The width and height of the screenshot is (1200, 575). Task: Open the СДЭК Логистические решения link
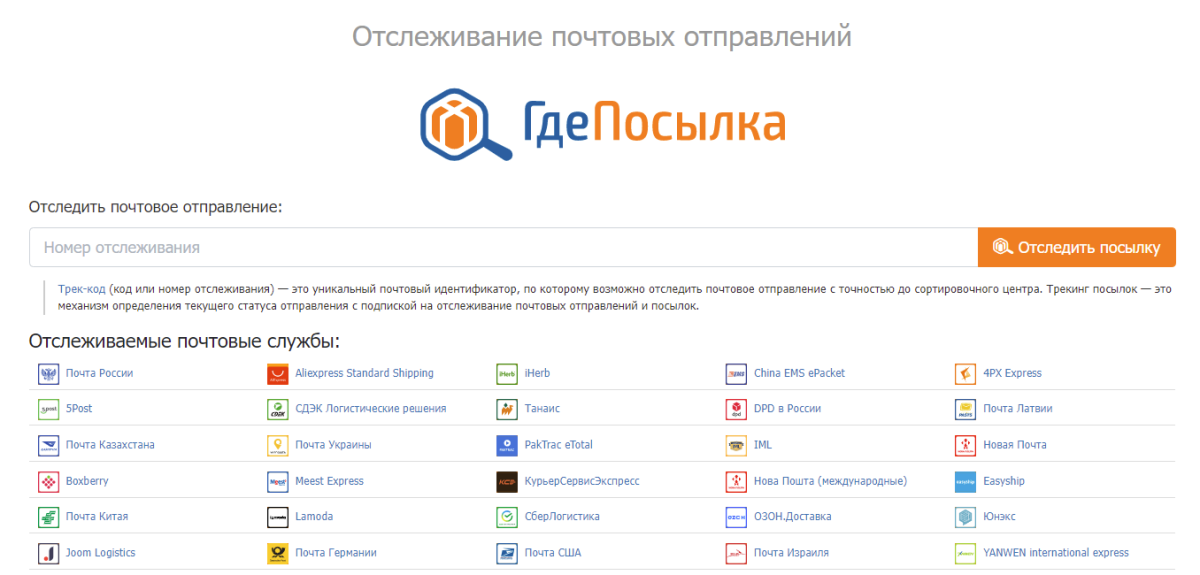click(371, 408)
